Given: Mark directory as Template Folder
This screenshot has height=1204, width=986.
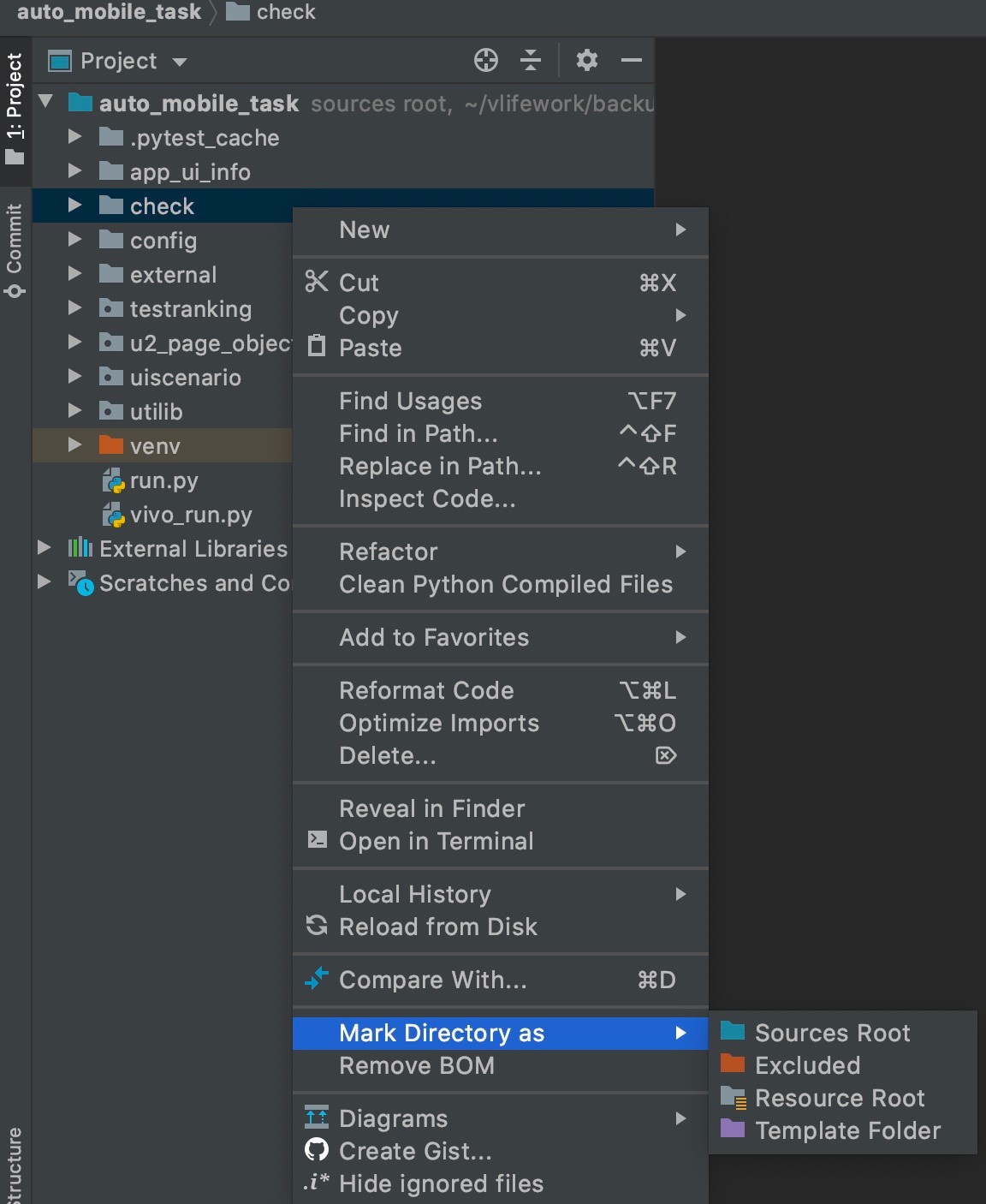Looking at the screenshot, I should point(847,1130).
